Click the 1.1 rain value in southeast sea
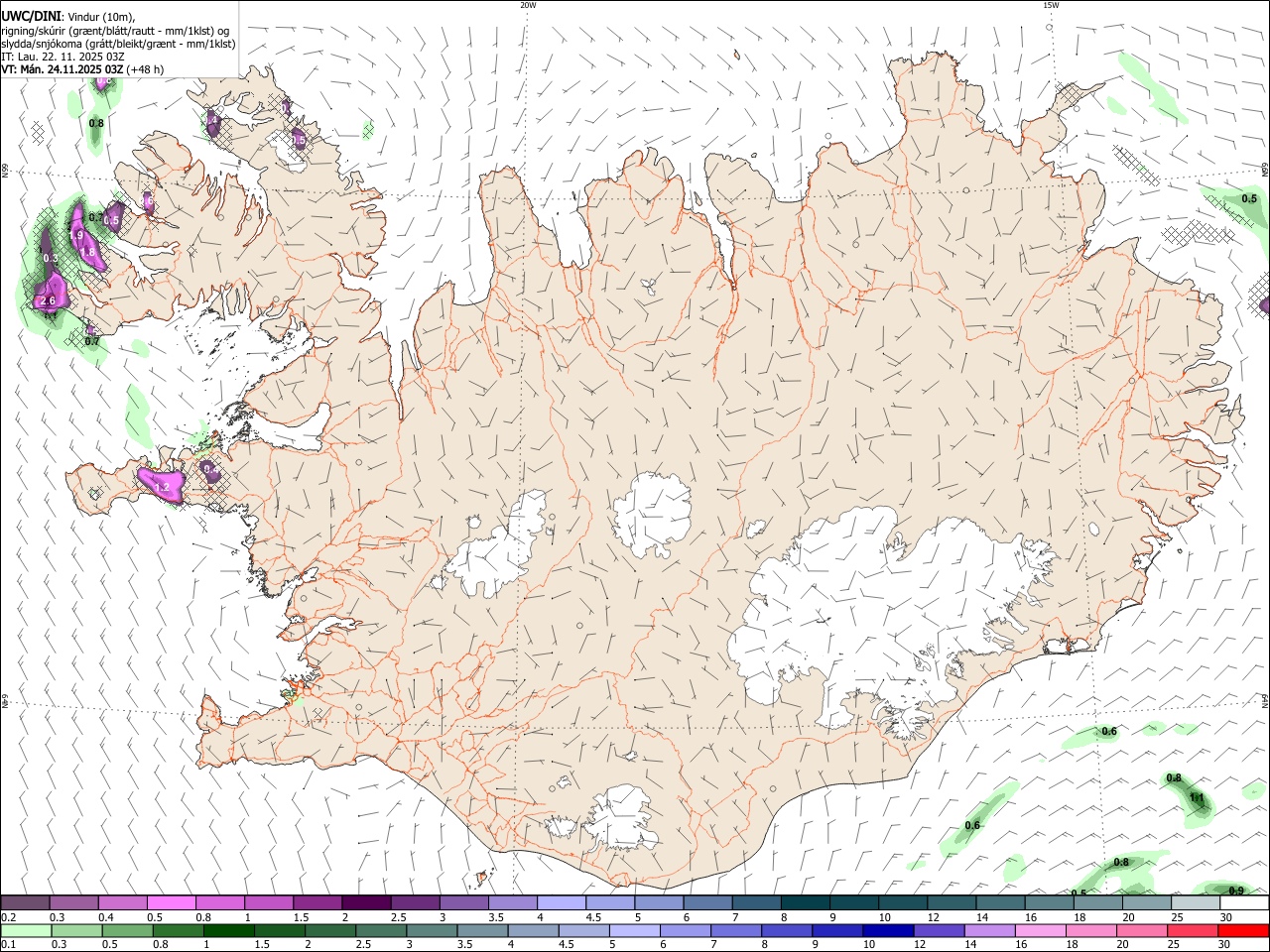 [1197, 797]
